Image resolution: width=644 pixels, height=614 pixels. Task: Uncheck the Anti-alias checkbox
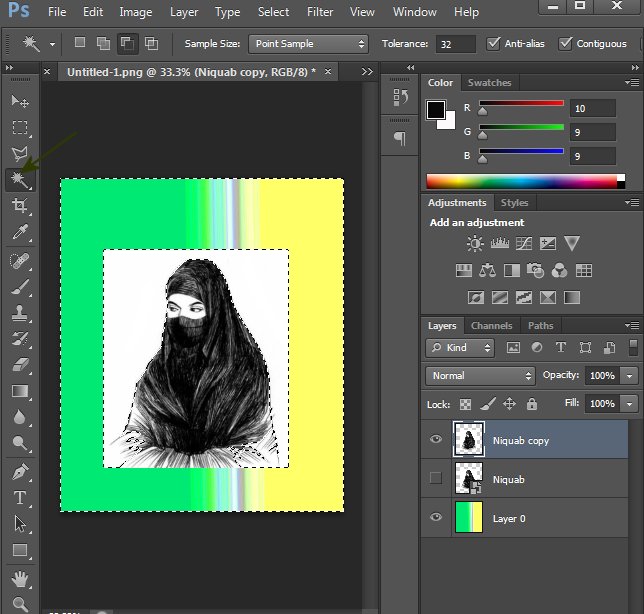point(493,44)
